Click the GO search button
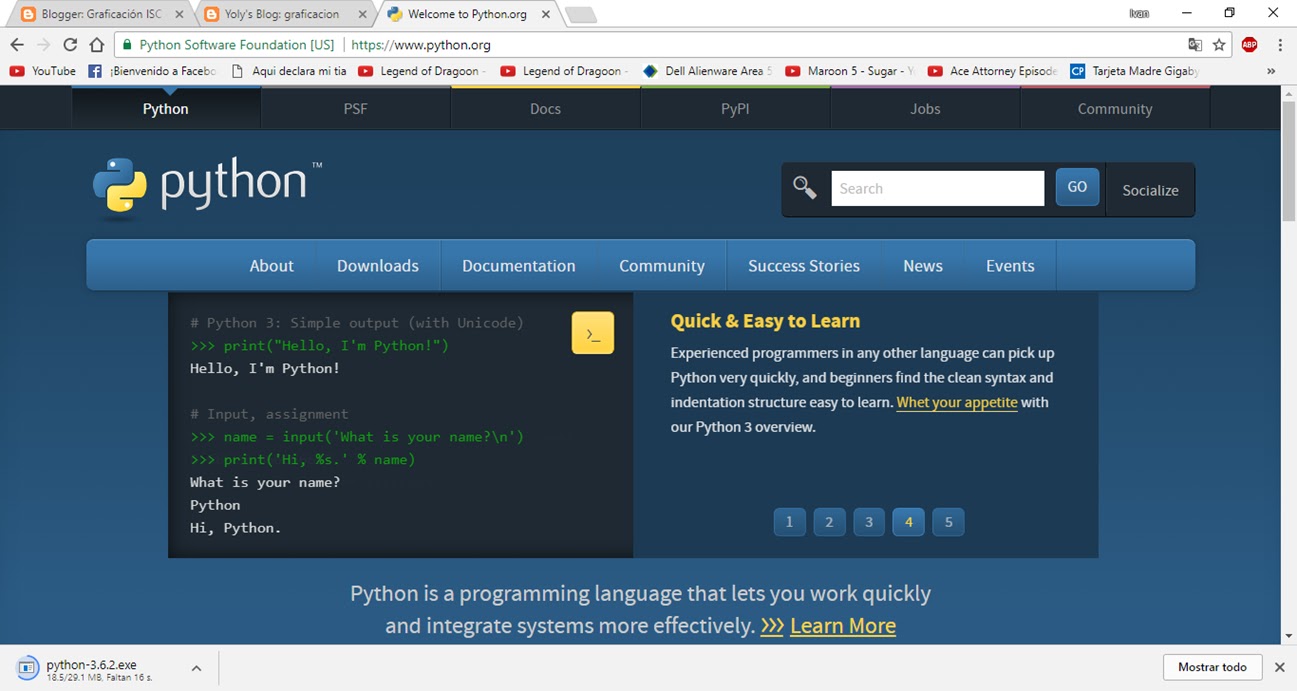Screen dimensions: 1297x691 [x=1077, y=187]
